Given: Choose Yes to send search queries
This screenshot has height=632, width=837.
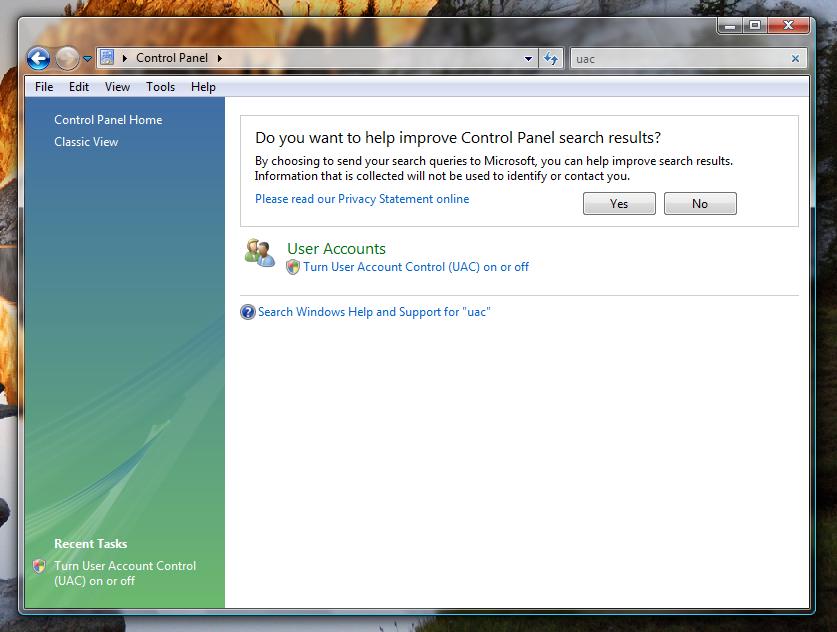Looking at the screenshot, I should (x=619, y=204).
